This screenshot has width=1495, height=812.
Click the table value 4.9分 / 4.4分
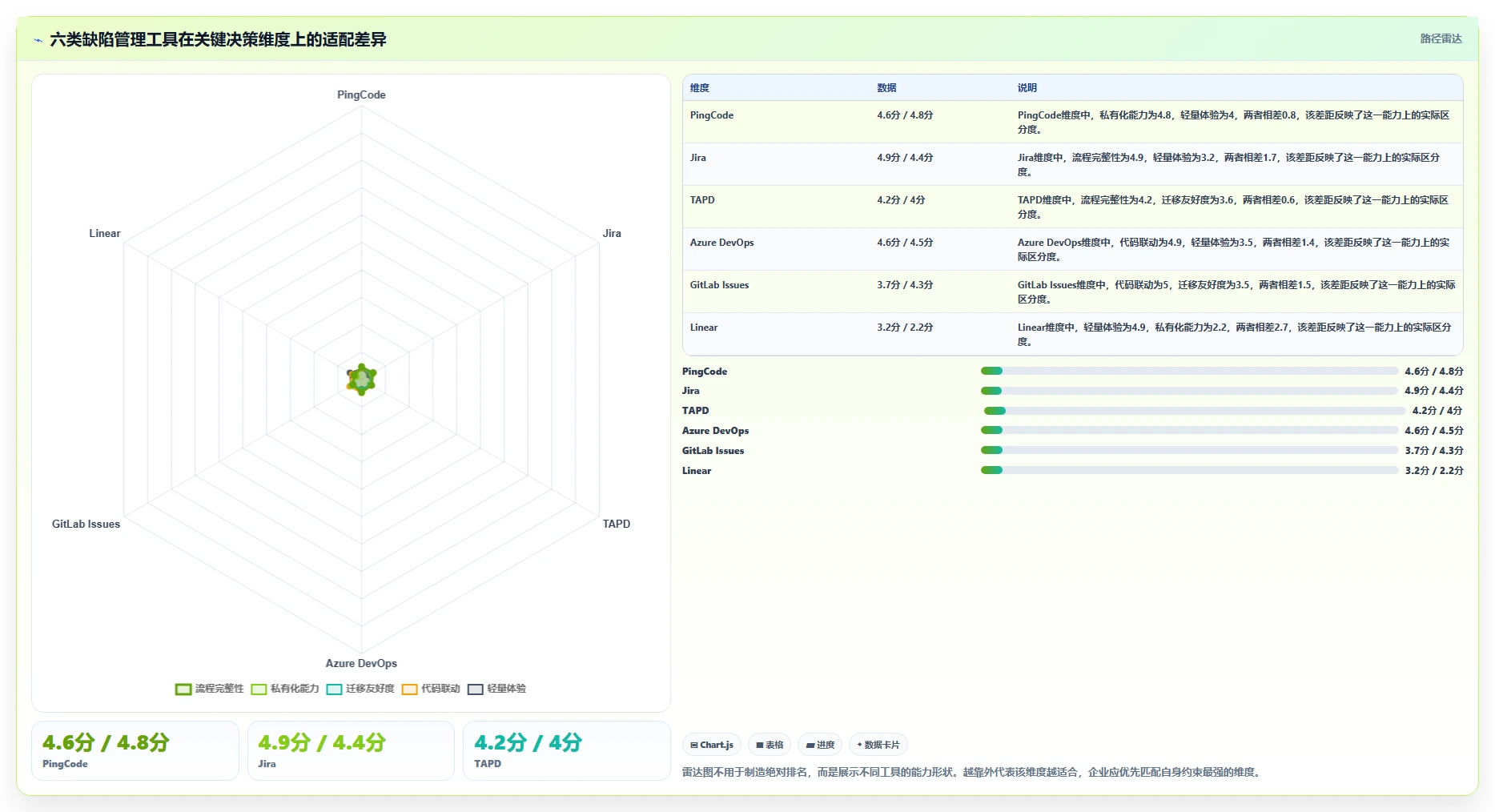[905, 158]
